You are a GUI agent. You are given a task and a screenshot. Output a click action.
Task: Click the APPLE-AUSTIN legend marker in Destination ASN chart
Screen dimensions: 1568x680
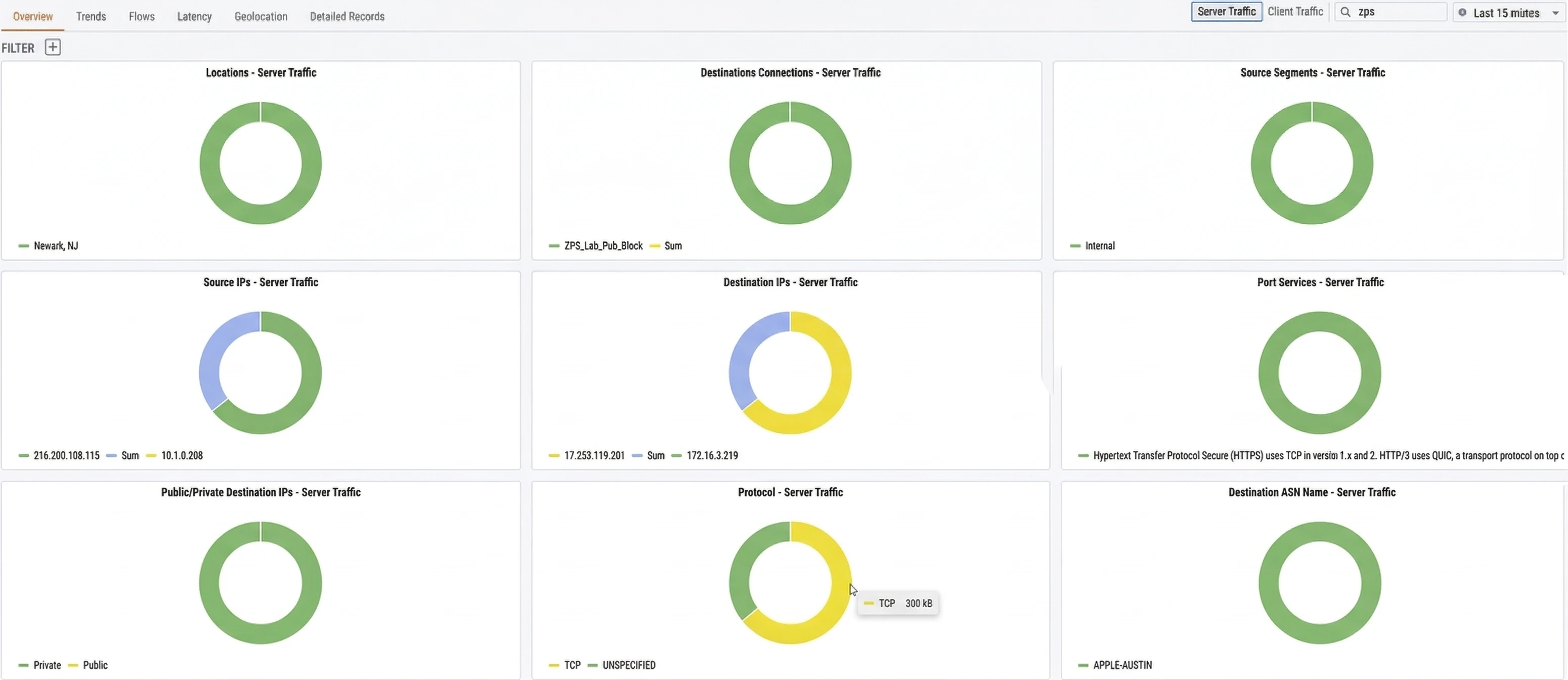[1083, 665]
